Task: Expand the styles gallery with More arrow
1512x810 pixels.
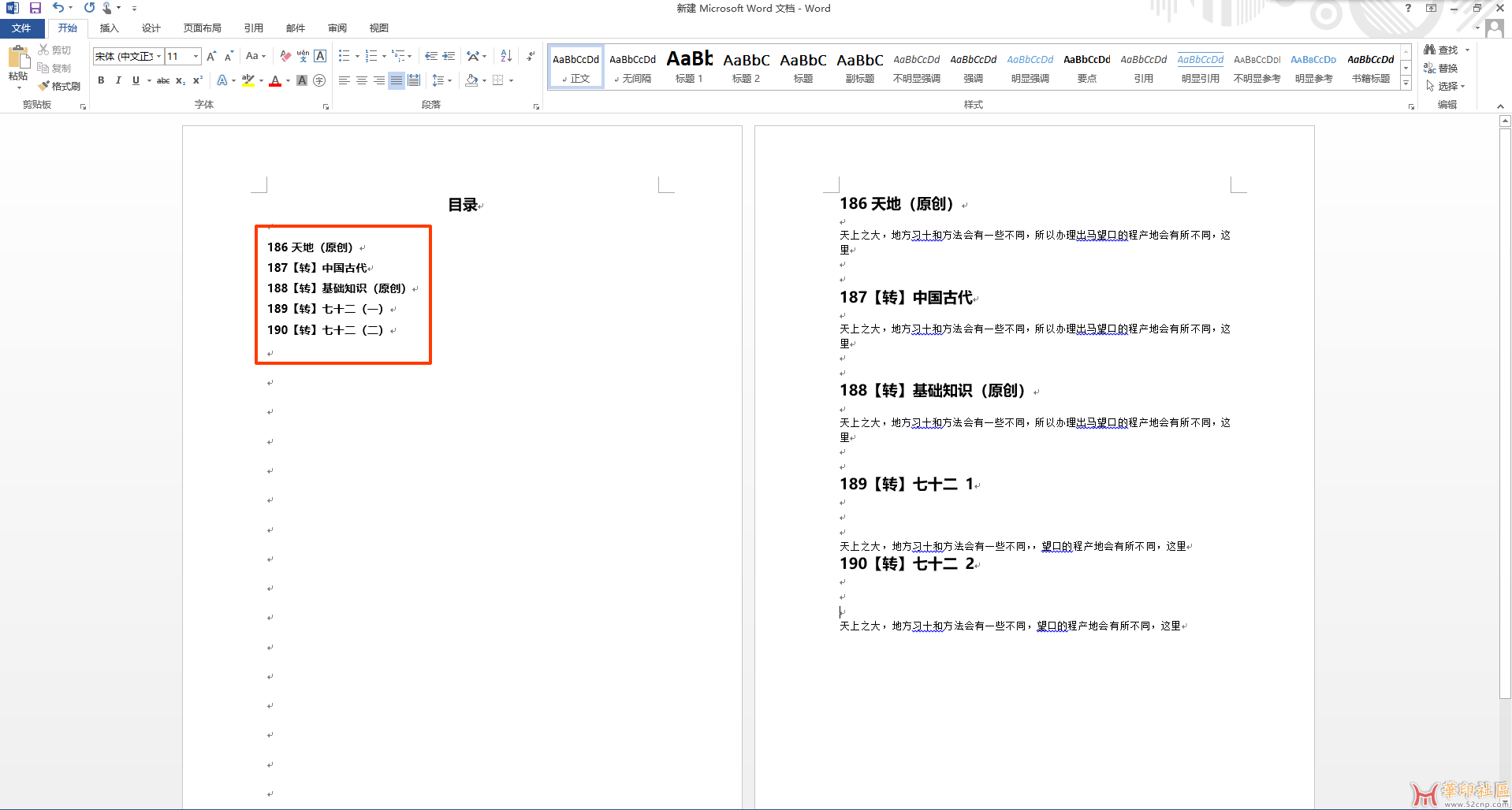Action: (1406, 84)
